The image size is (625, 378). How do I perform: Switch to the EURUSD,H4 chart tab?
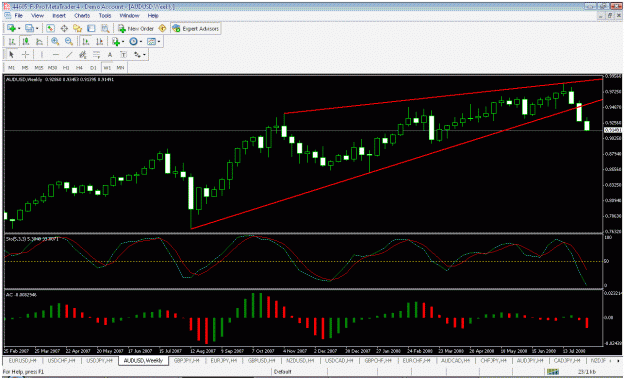coord(22,360)
